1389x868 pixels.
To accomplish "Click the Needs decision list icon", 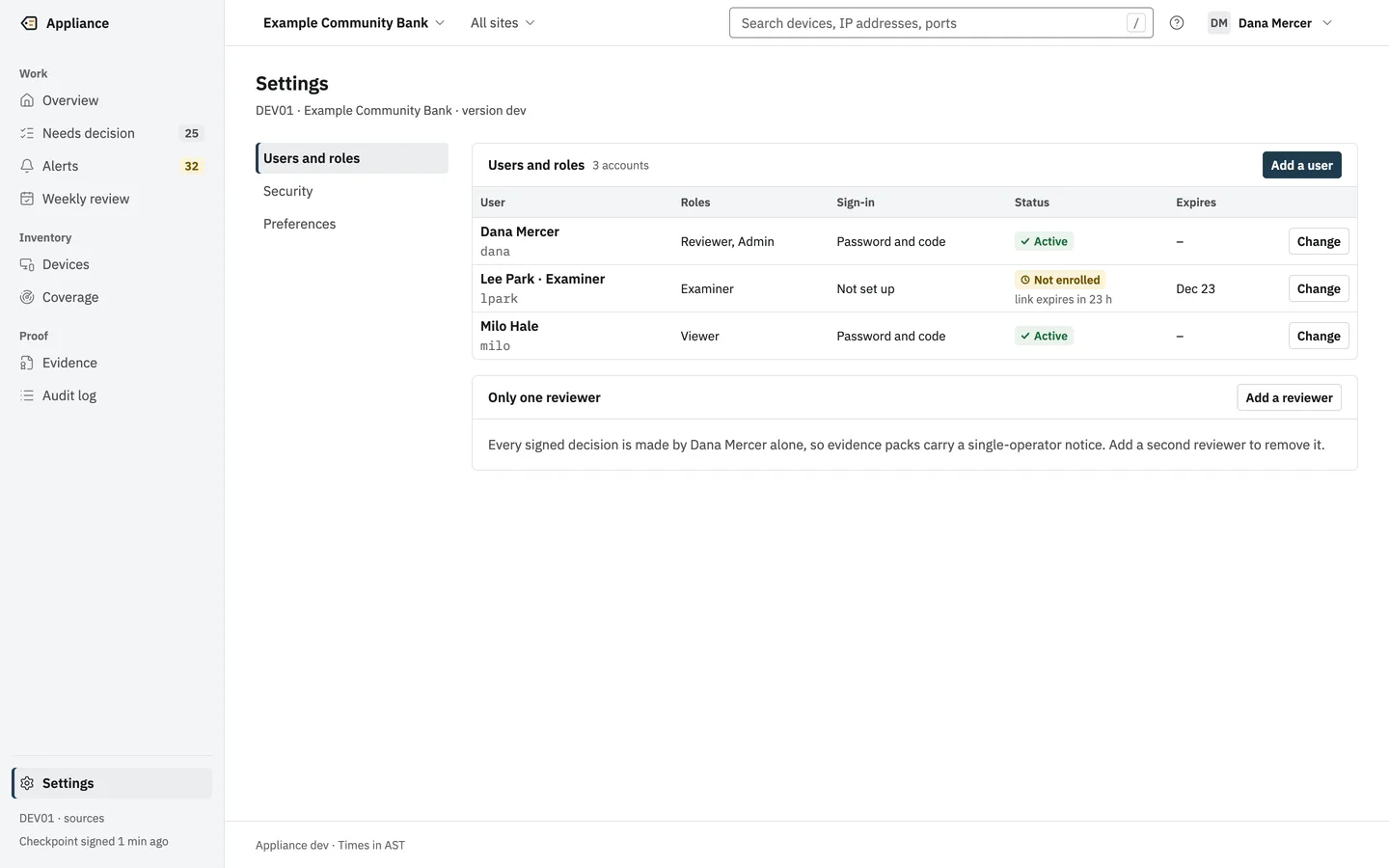I will [27, 133].
